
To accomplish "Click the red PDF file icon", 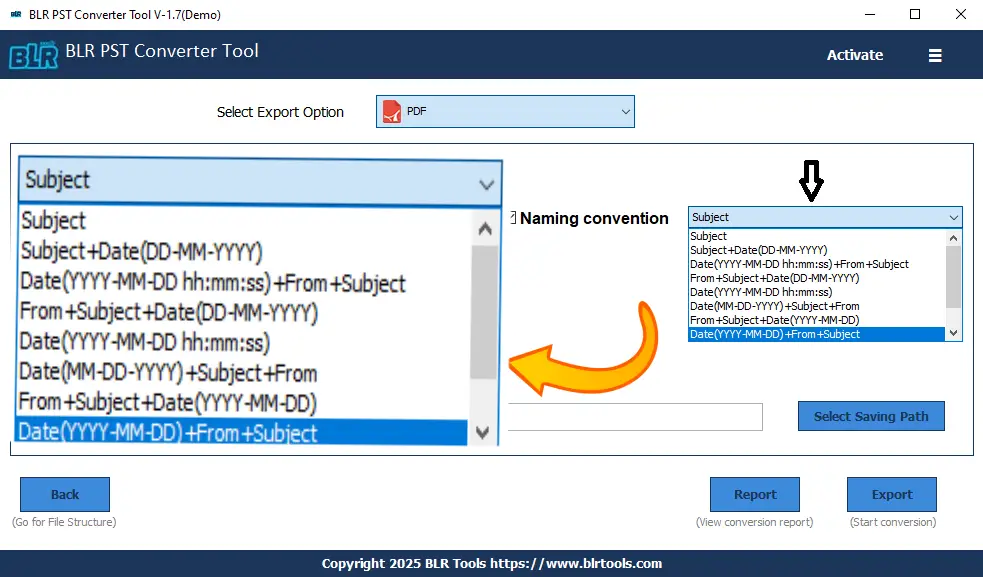I will click(x=392, y=111).
